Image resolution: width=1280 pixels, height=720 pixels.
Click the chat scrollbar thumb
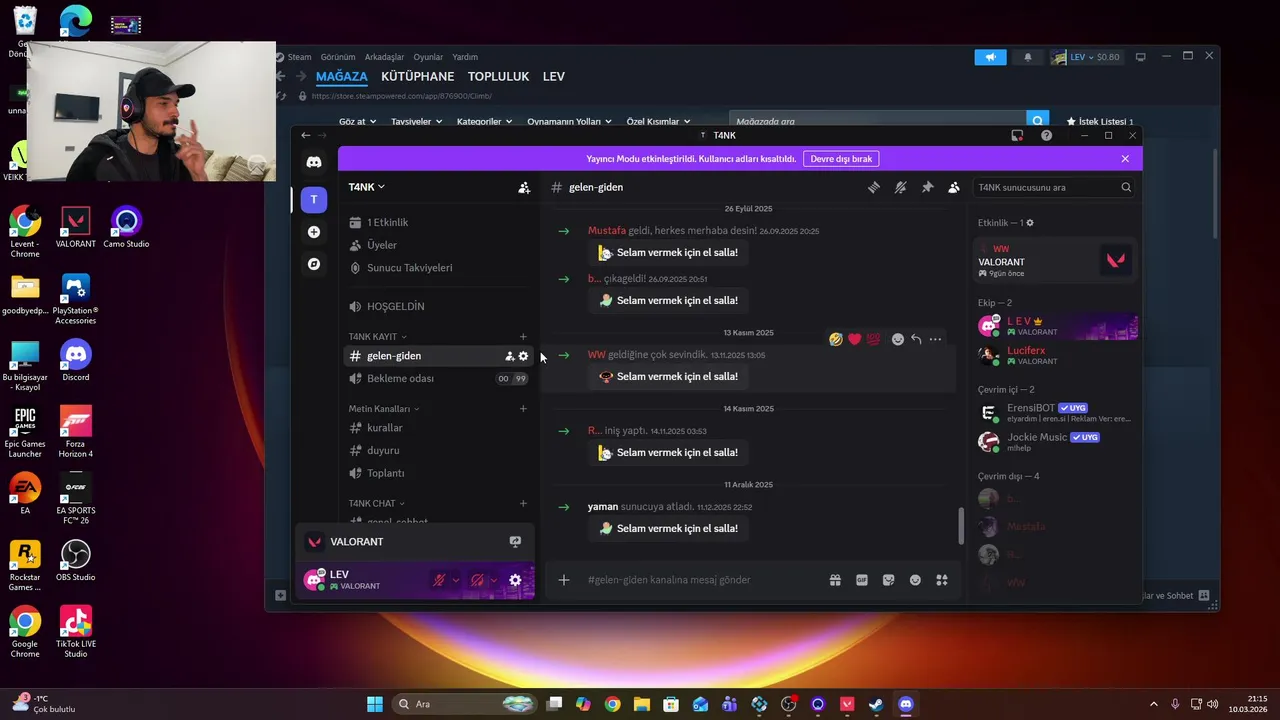pos(961,526)
